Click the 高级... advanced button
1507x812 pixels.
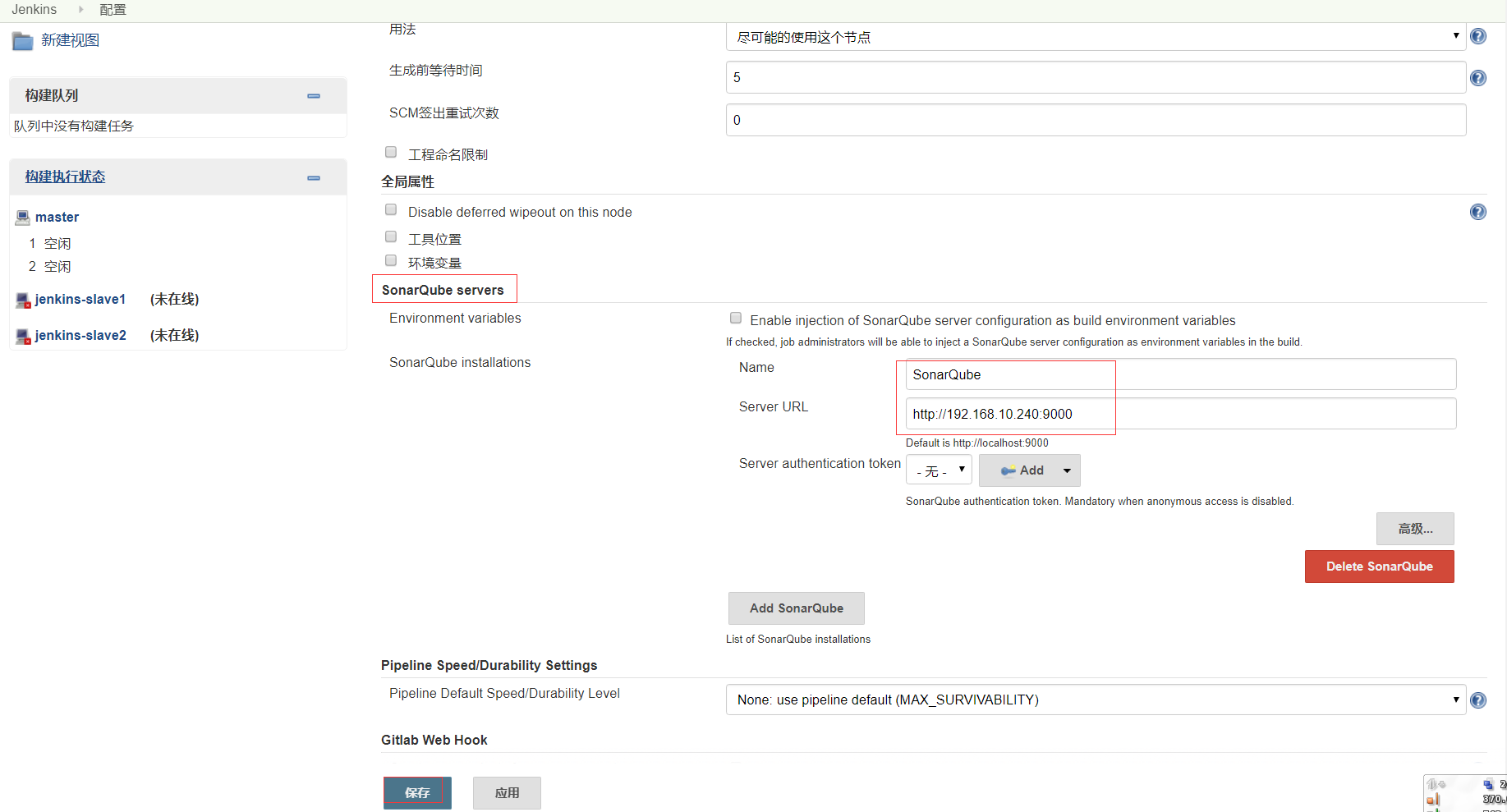(1415, 529)
